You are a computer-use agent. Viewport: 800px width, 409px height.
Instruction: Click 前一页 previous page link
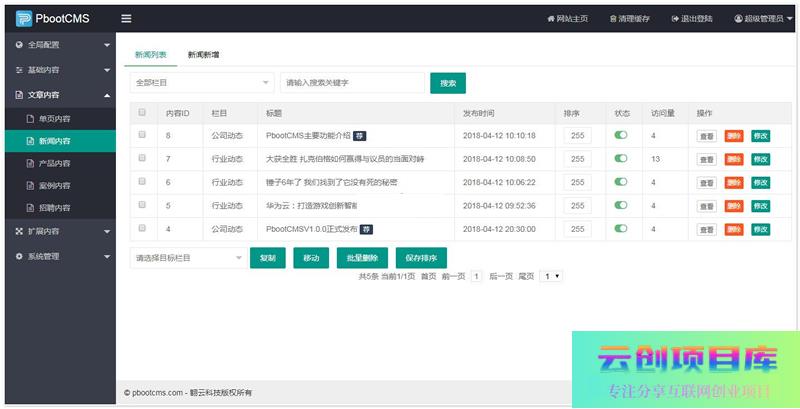pos(454,276)
